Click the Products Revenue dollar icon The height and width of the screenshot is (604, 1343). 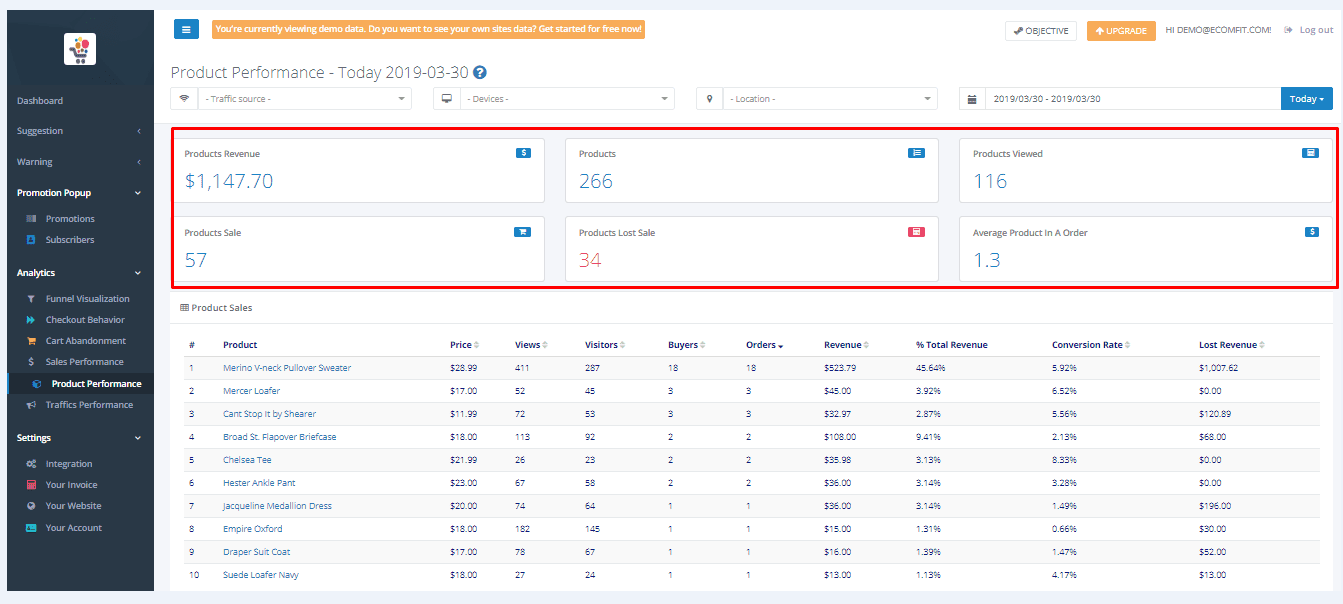(523, 153)
